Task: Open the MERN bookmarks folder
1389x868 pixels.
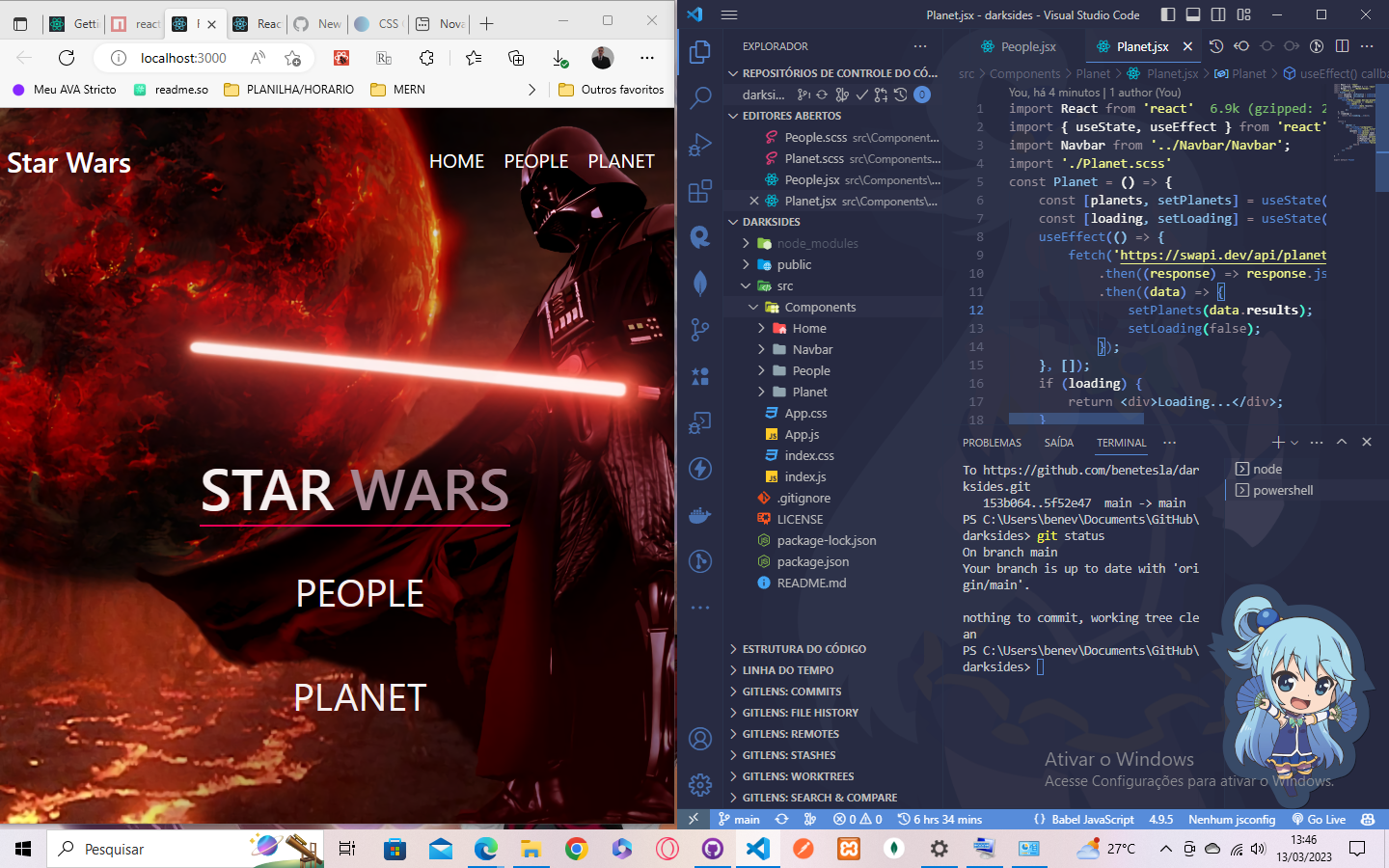Action: pyautogui.click(x=397, y=89)
